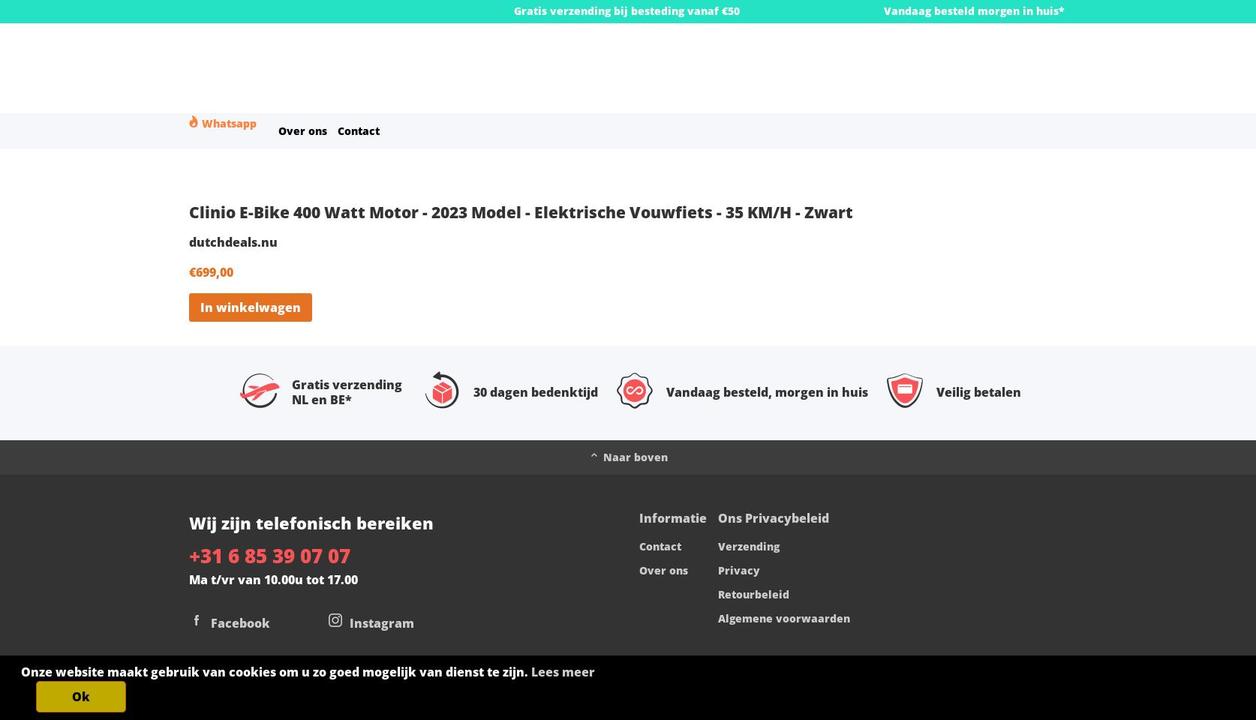The height and width of the screenshot is (720, 1256).
Task: Click the Facebook f icon
Action: tap(197, 621)
